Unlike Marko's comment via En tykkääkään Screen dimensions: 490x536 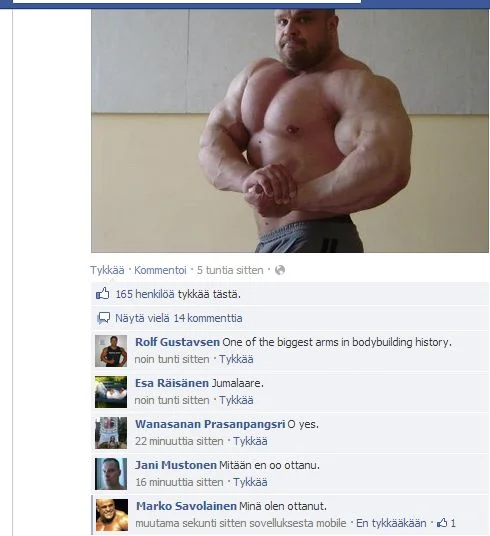tap(391, 523)
